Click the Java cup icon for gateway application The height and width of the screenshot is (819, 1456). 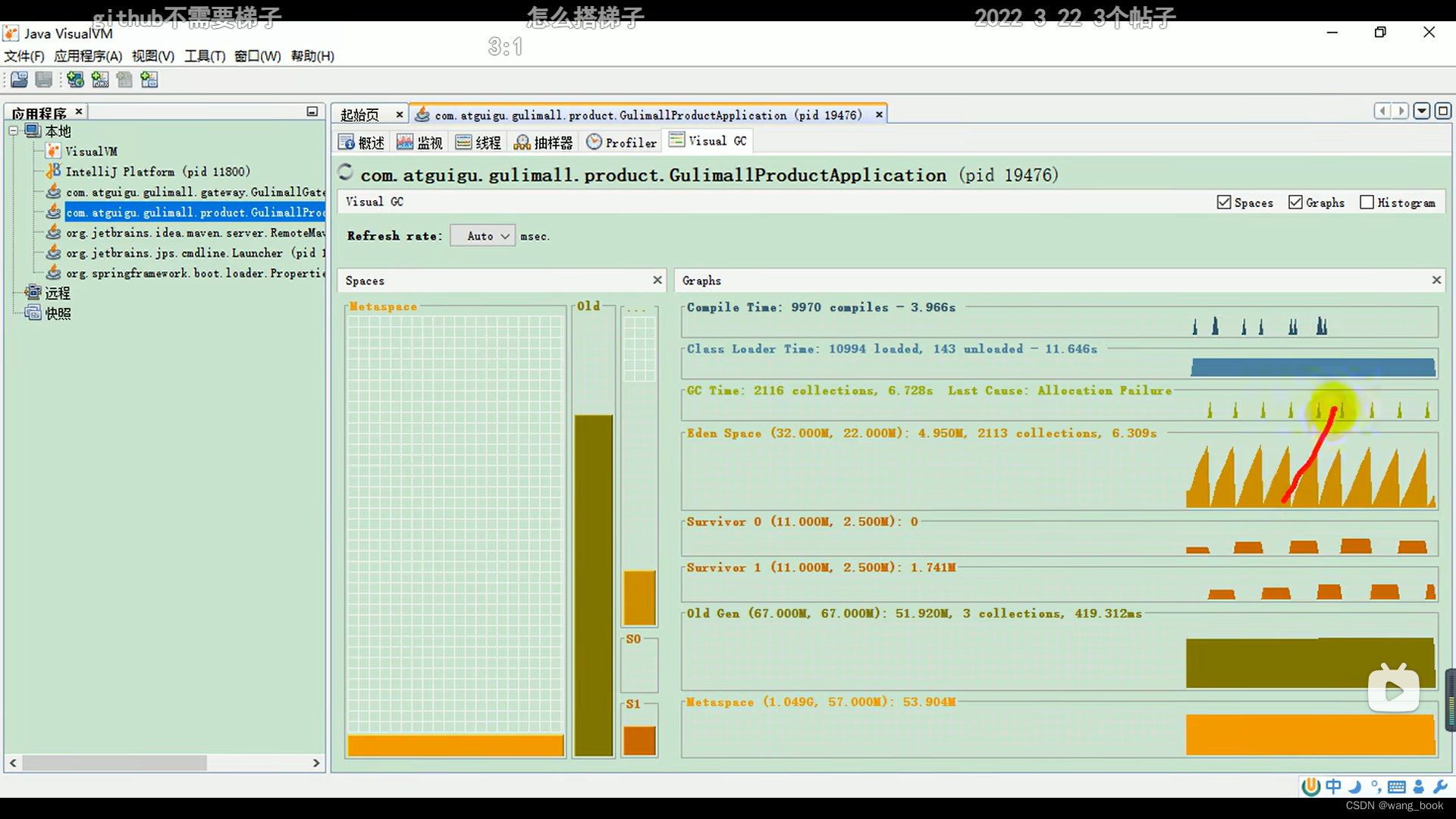tap(53, 192)
